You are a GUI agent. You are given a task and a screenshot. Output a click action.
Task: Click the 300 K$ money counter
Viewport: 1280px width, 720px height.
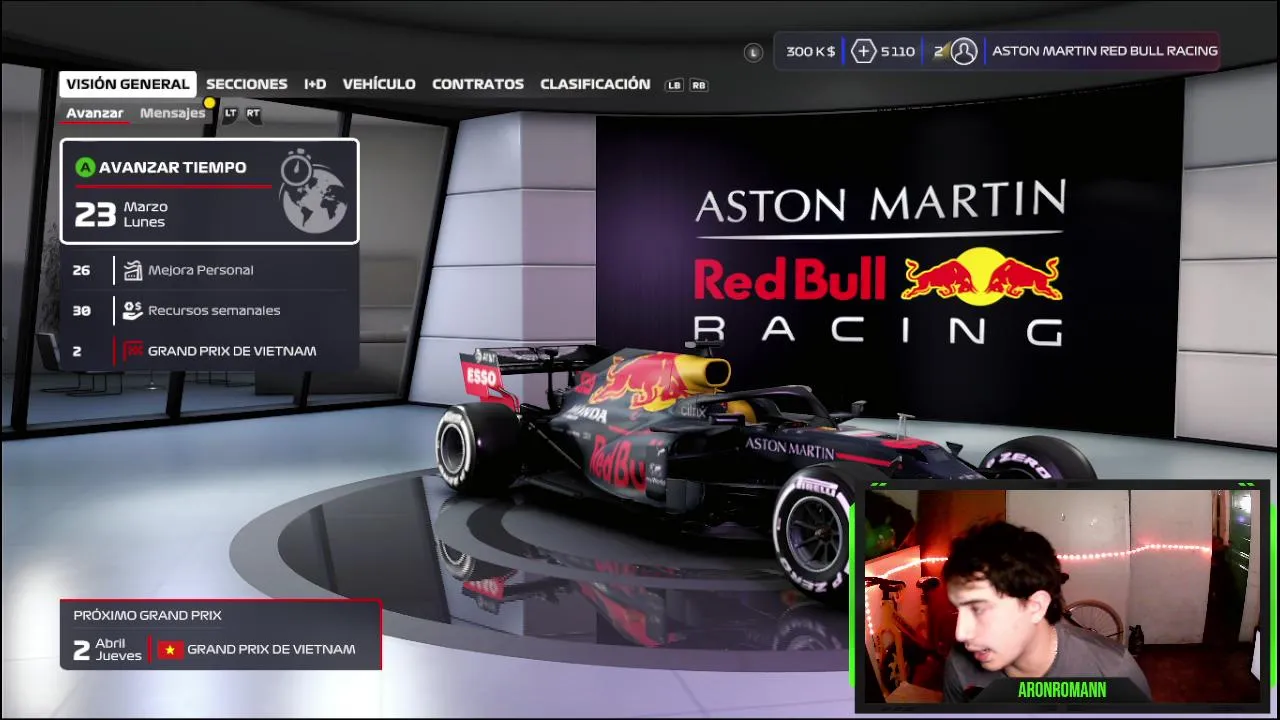pos(810,51)
